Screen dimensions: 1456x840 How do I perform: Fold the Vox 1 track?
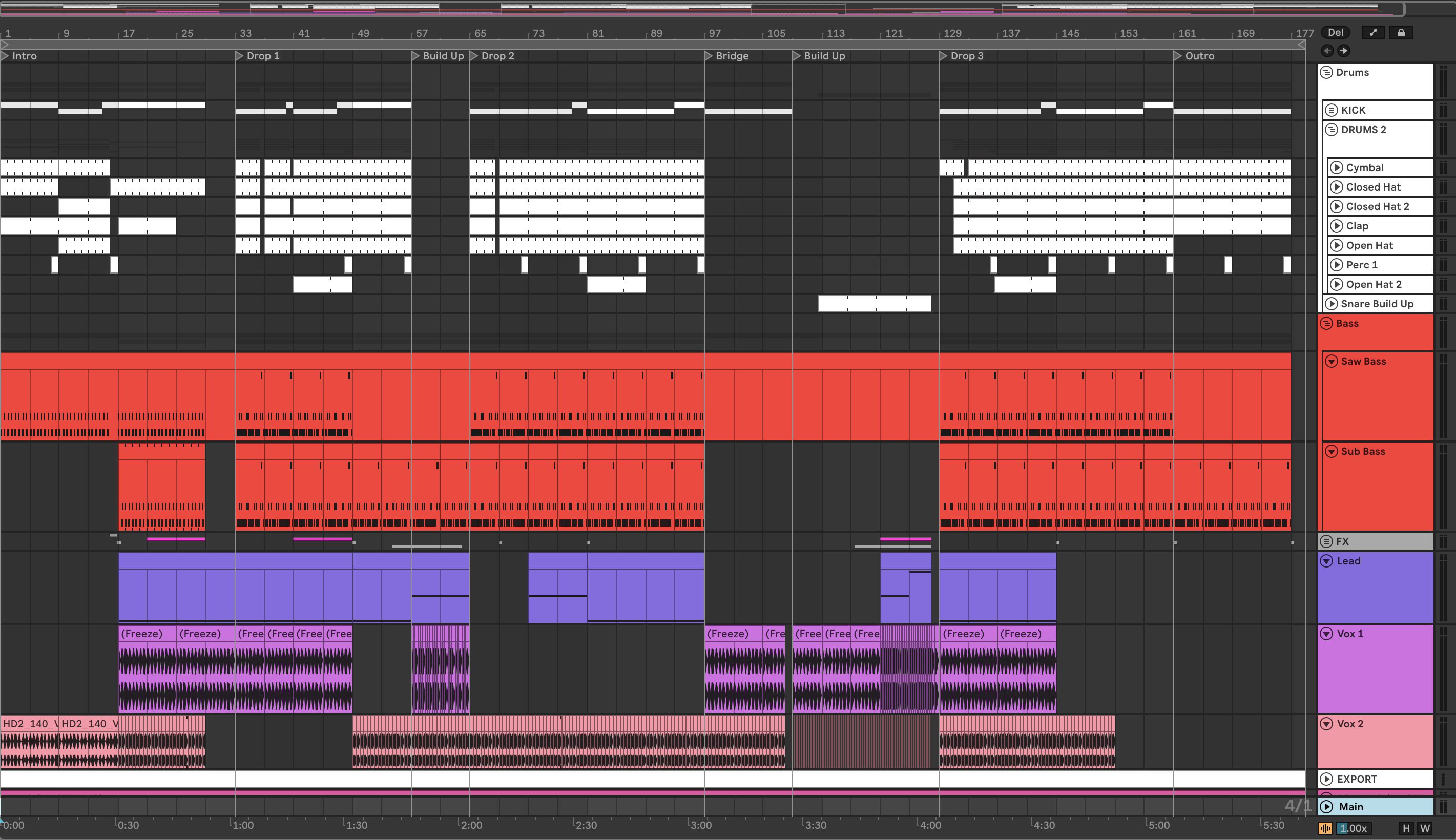1327,634
